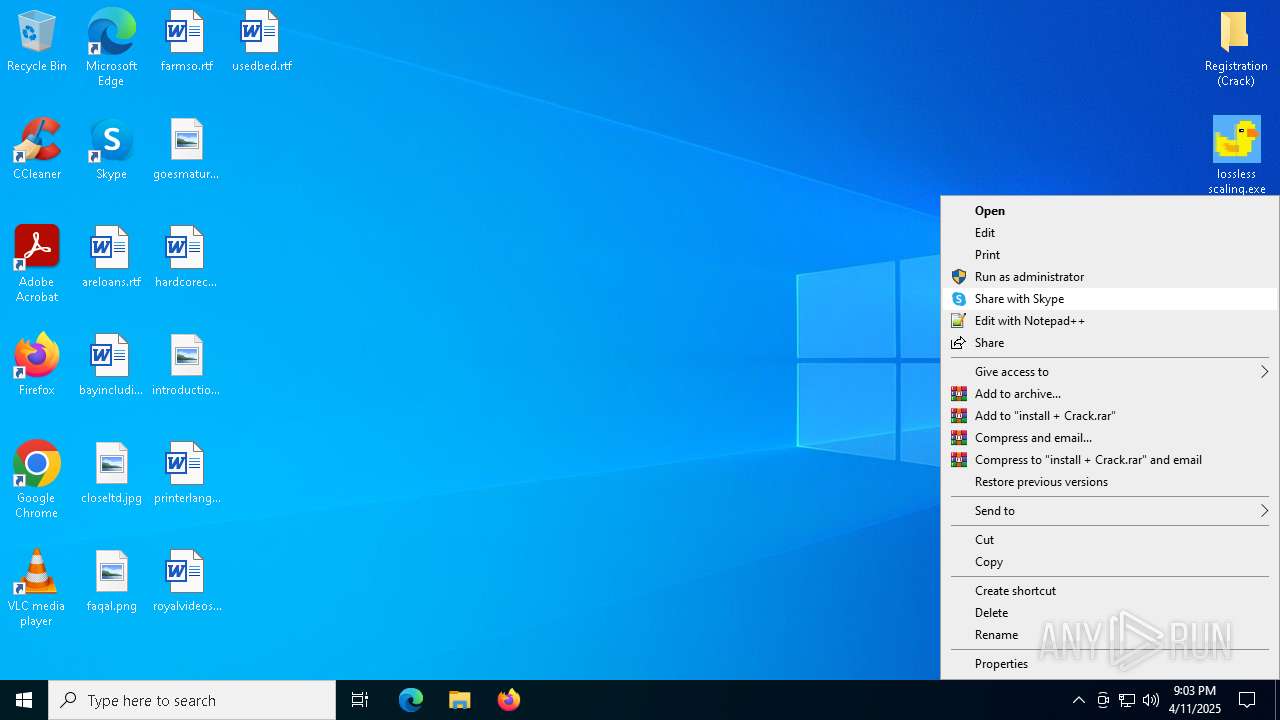
Task: Open the taskbar clock and date
Action: coord(1195,700)
